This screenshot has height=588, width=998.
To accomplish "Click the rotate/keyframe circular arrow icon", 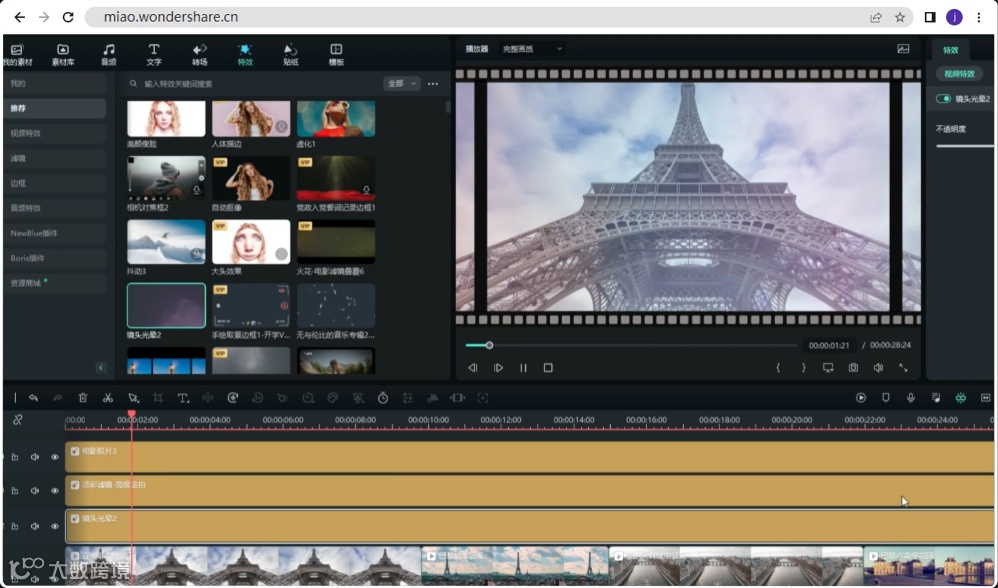I will point(233,398).
